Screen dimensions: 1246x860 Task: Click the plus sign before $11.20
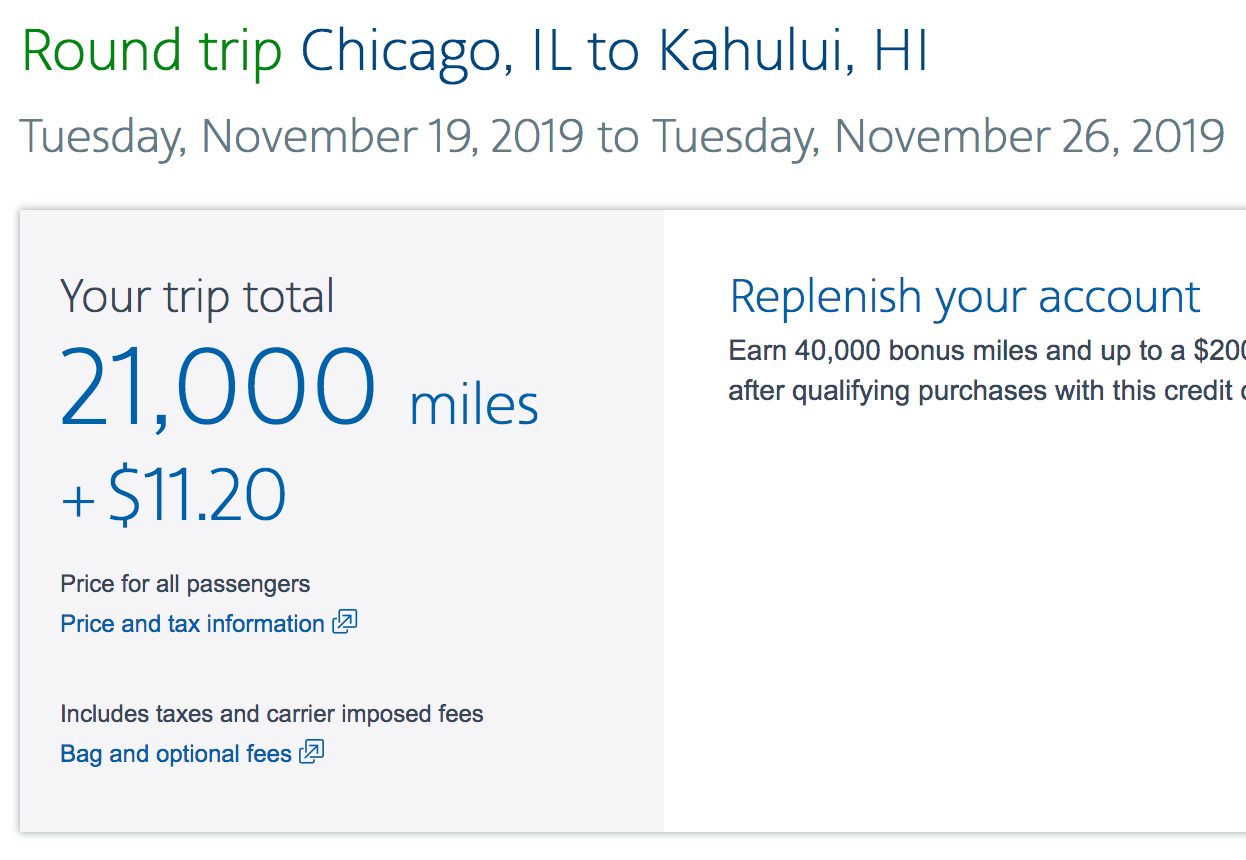(78, 501)
